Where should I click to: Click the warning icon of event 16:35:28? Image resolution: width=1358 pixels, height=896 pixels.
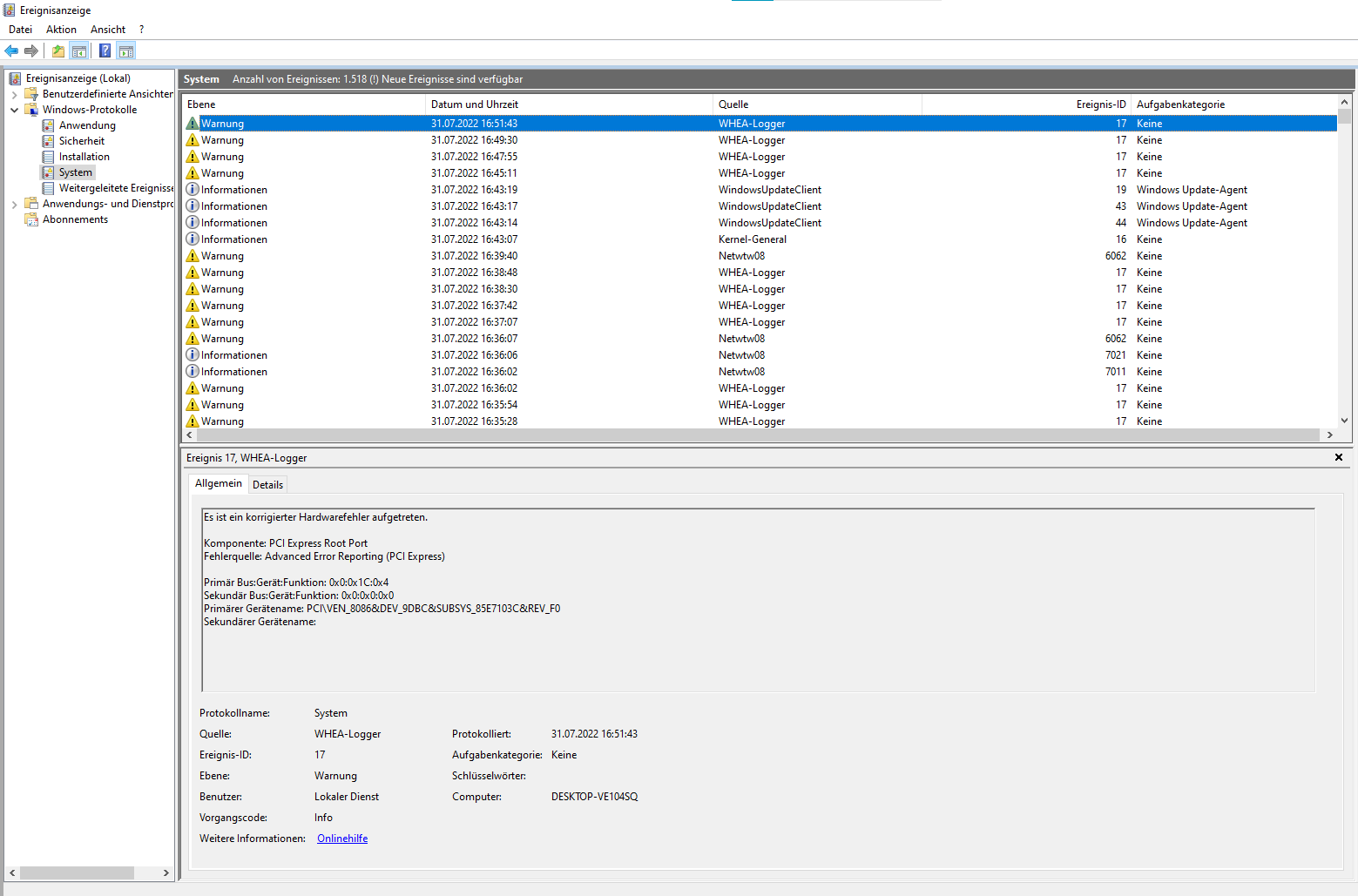click(193, 421)
